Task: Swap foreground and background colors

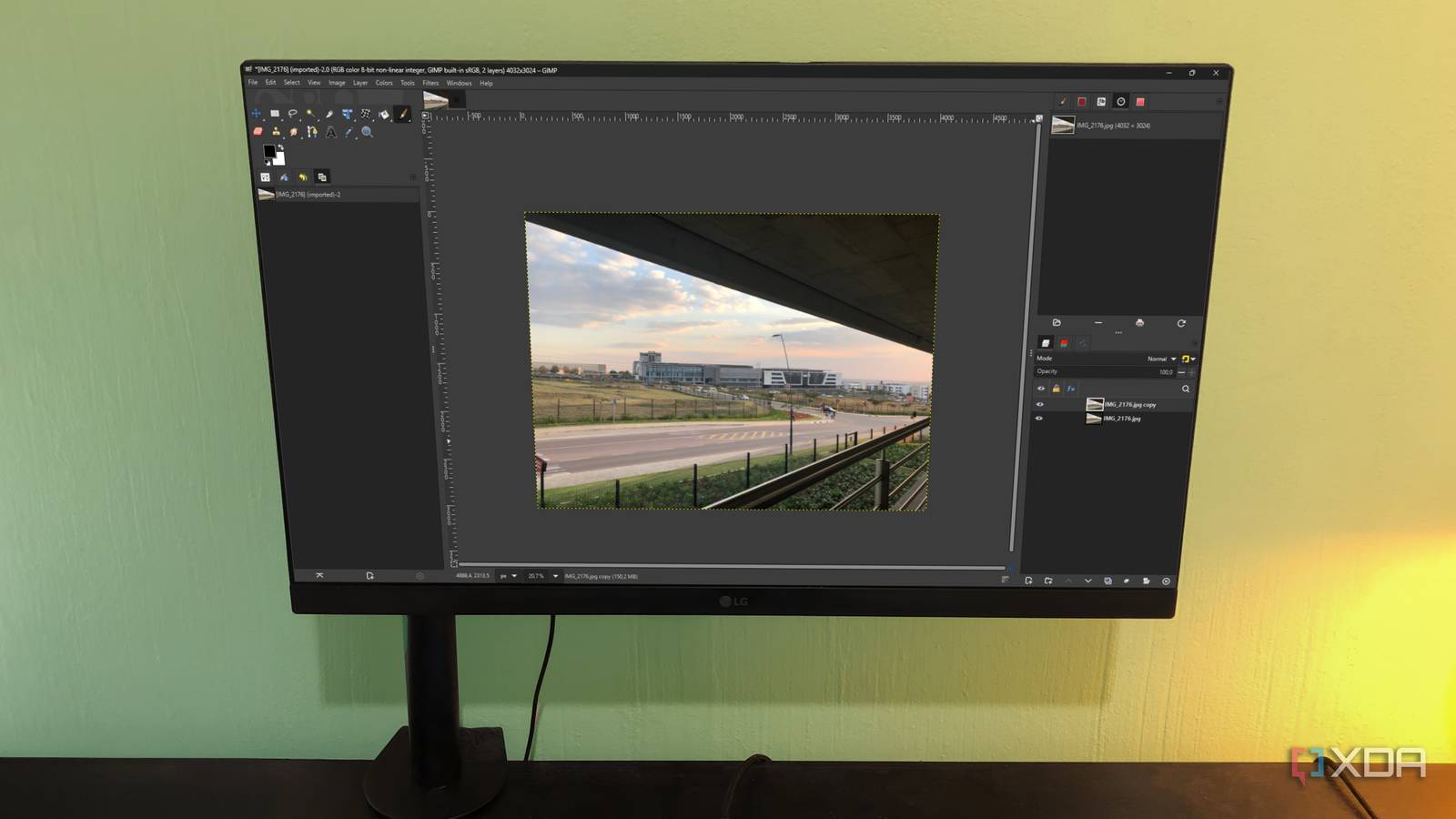Action: click(281, 147)
